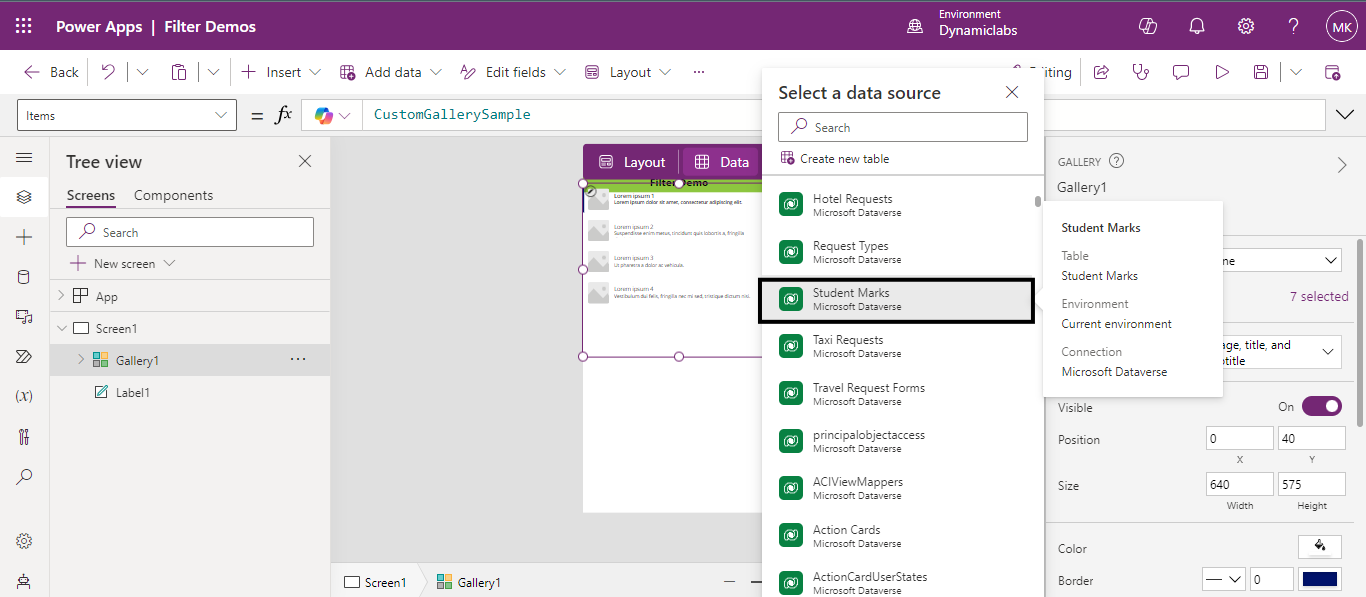Click the data source Search field
1366x597 pixels.
pyautogui.click(x=902, y=127)
